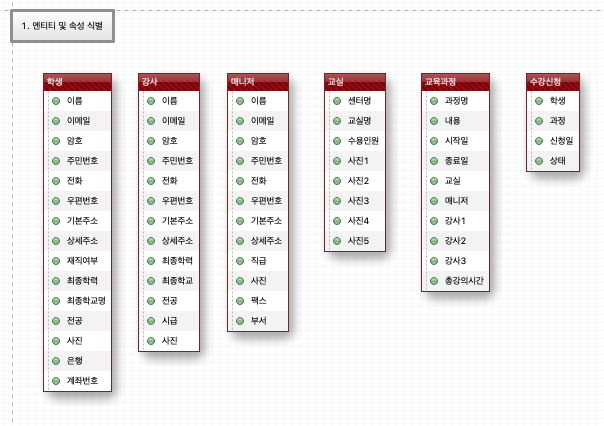Screen dimensions: 604x426
Task: Click green dot next to 수용인원 attribute
Action: [x=336, y=141]
